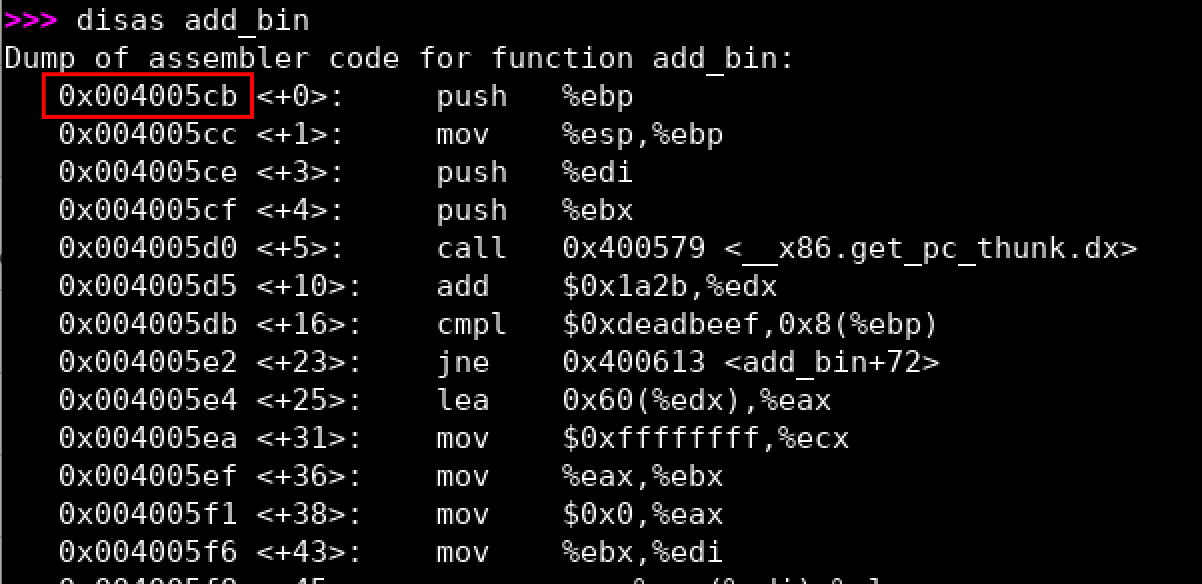Click address 0x004005f1 of mov $0x0,%eax
This screenshot has height=584, width=1202.
[147, 514]
